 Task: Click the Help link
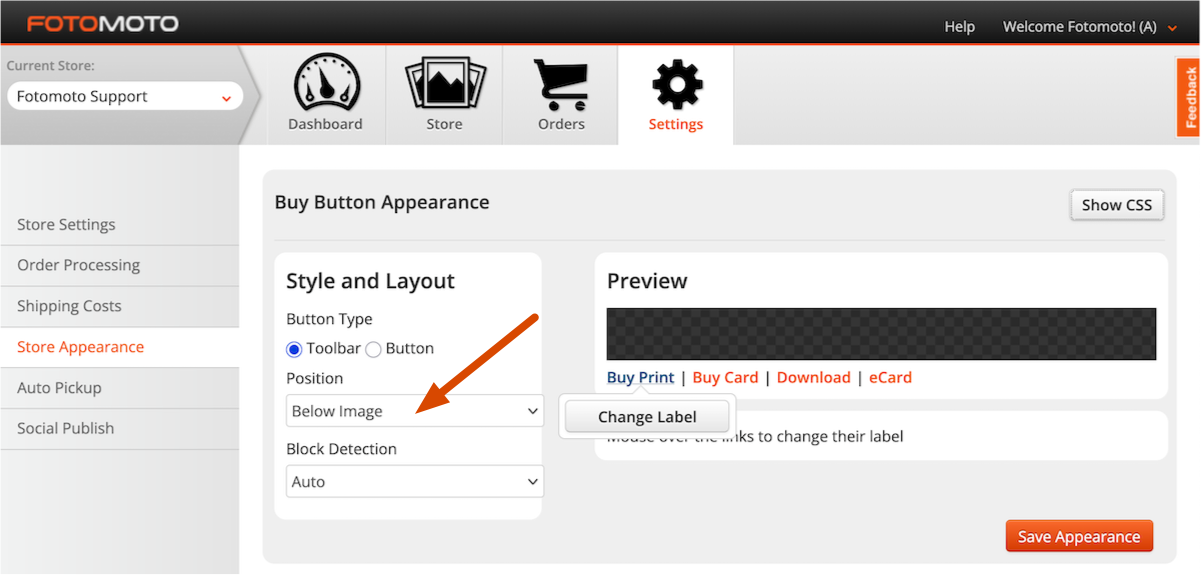(960, 27)
